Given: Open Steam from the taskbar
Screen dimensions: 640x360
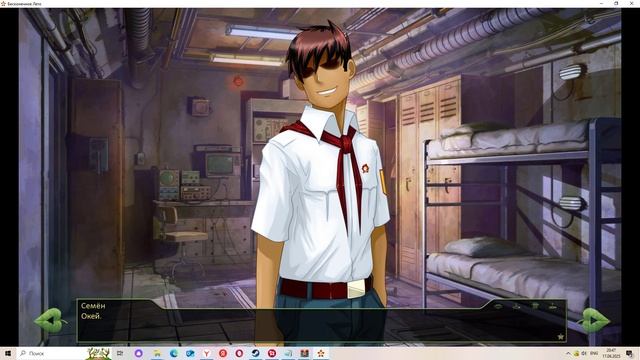Looking at the screenshot, I should click(256, 353).
